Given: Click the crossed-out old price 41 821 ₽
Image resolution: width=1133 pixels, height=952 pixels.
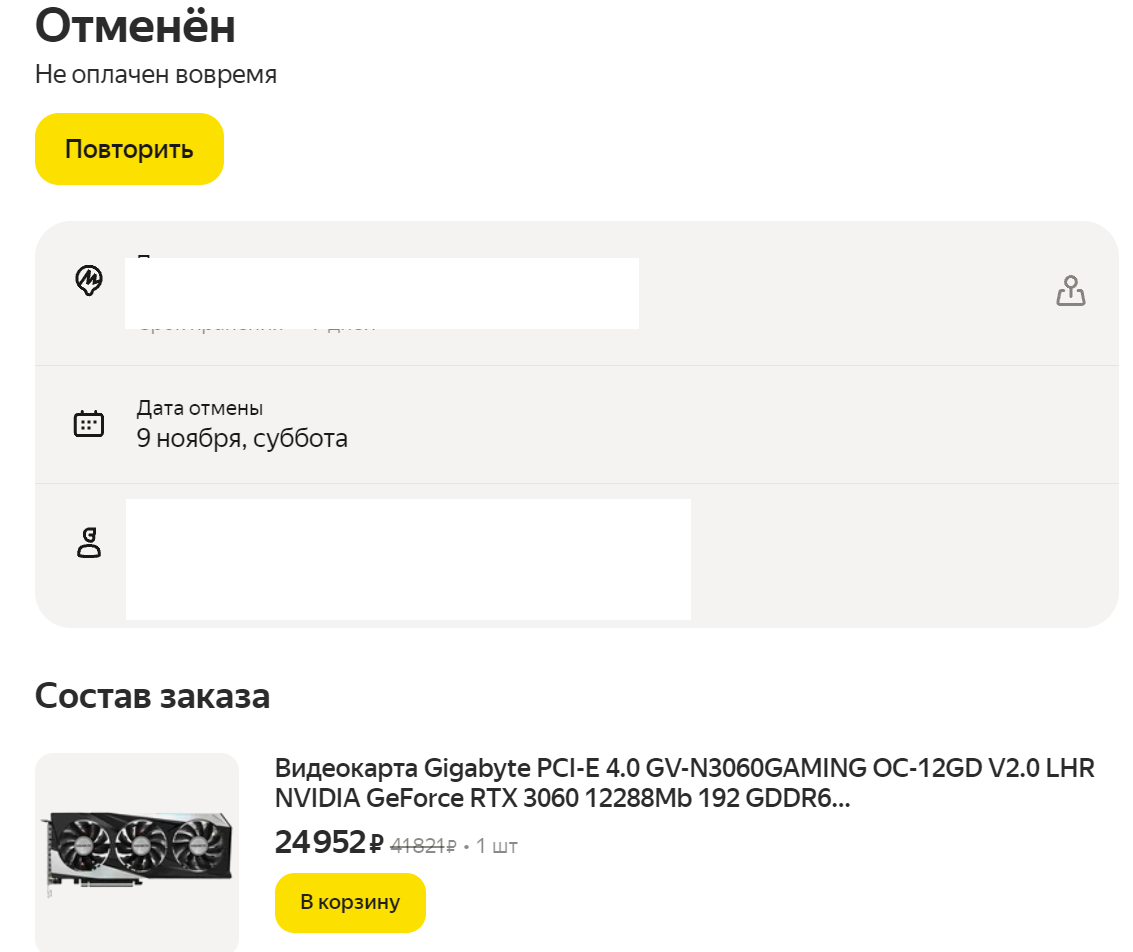Looking at the screenshot, I should tap(423, 846).
